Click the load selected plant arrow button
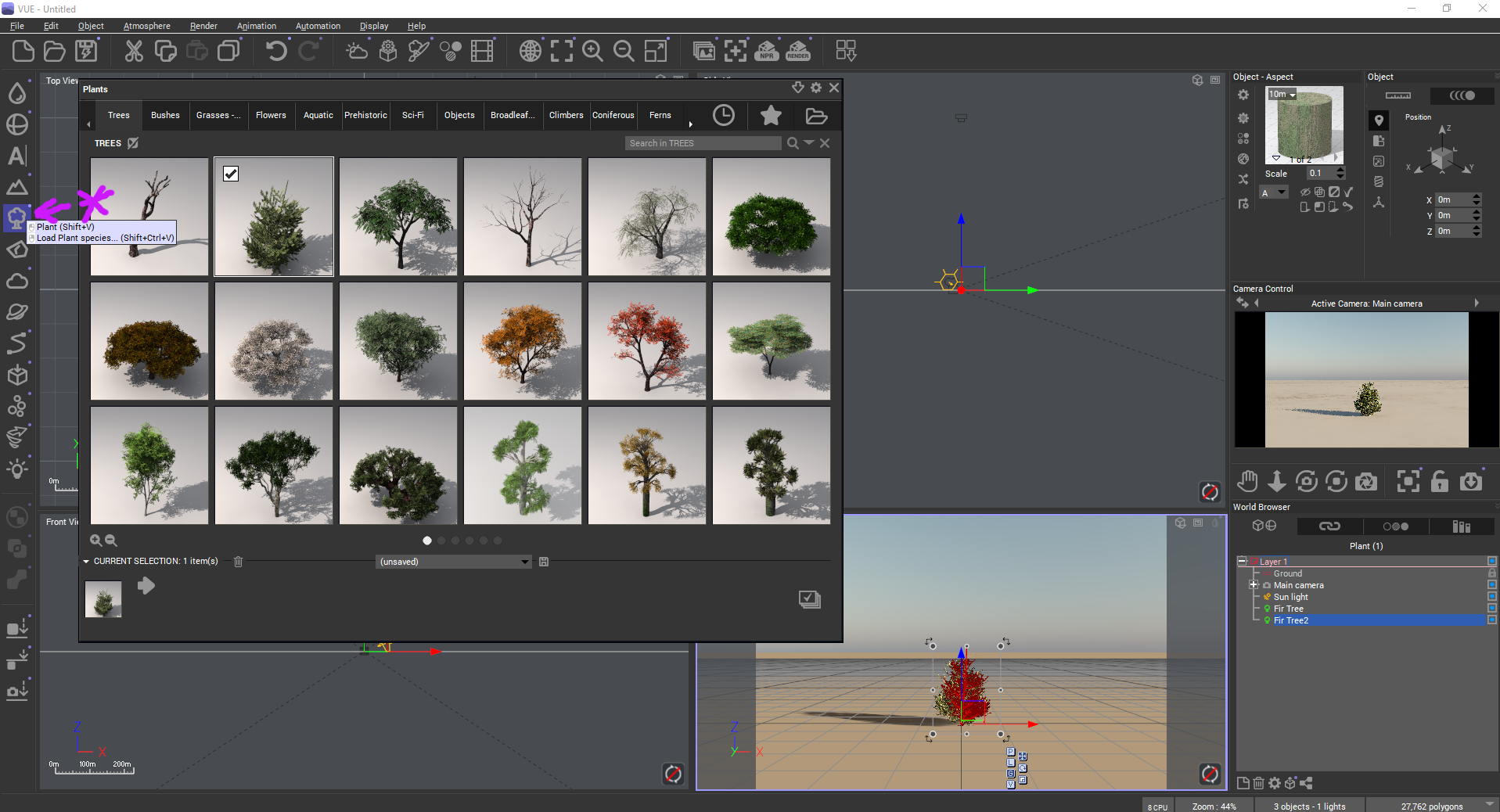1500x812 pixels. click(146, 586)
